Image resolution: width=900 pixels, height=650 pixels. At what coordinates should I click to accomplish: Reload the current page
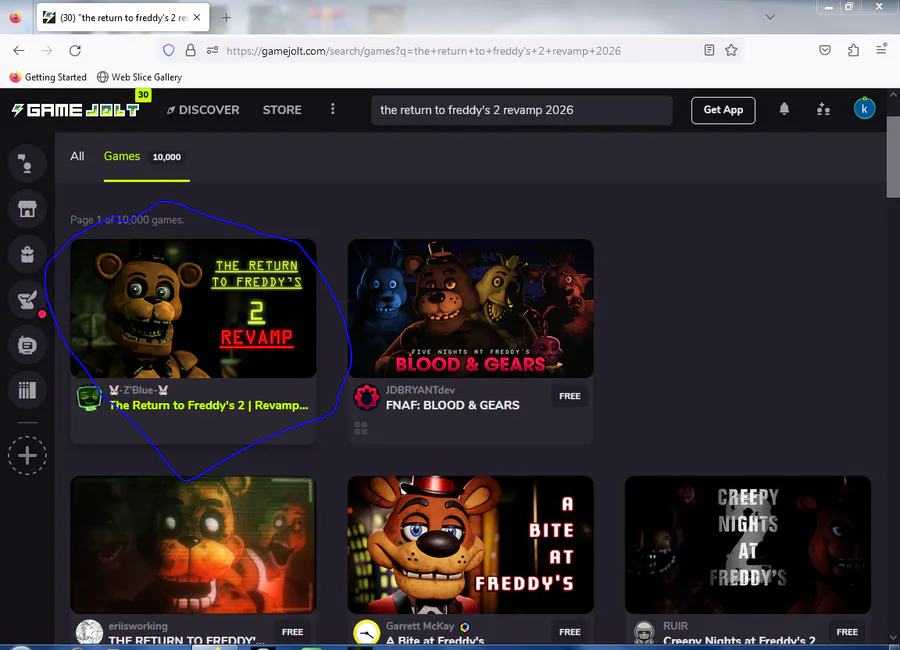click(x=75, y=51)
